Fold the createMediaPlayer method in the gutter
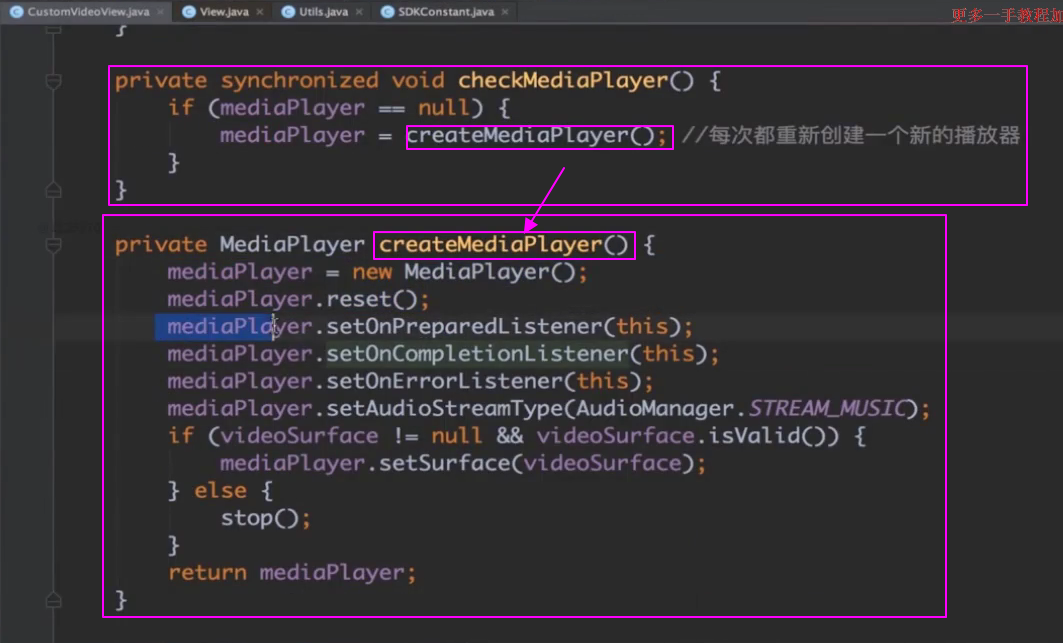This screenshot has height=643, width=1063. pyautogui.click(x=54, y=245)
